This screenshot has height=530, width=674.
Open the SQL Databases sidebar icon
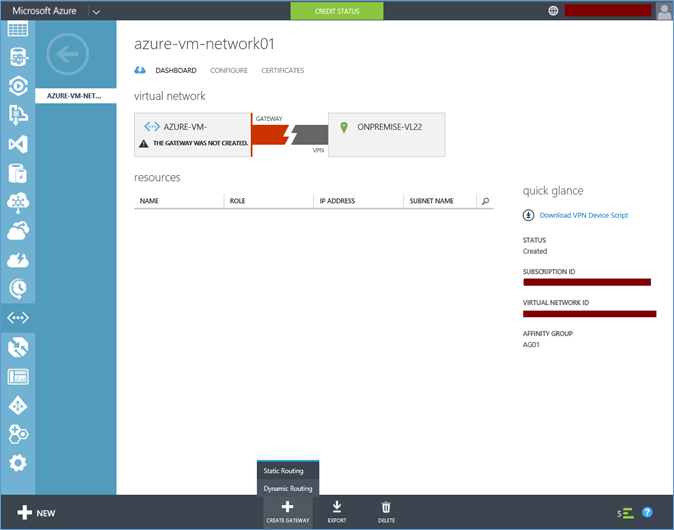[18, 57]
